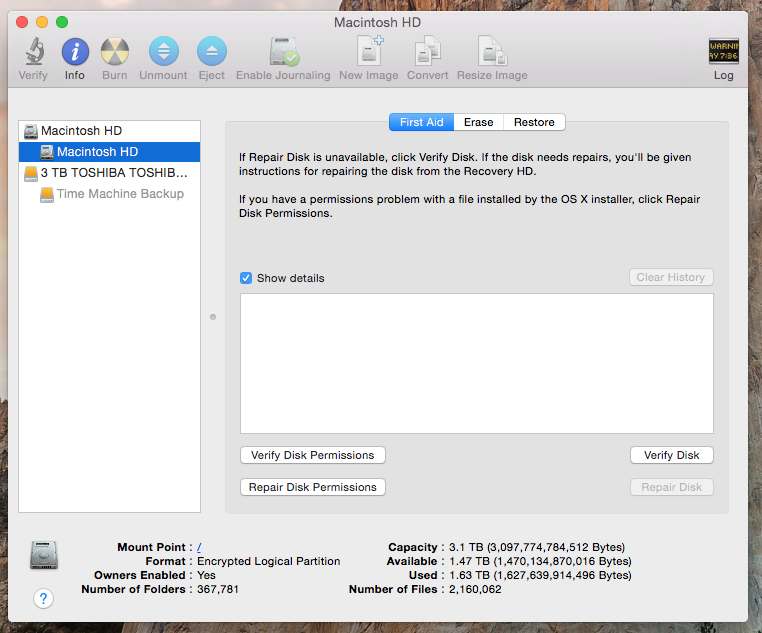
Task: Click the Burn radiation icon
Action: tap(115, 51)
